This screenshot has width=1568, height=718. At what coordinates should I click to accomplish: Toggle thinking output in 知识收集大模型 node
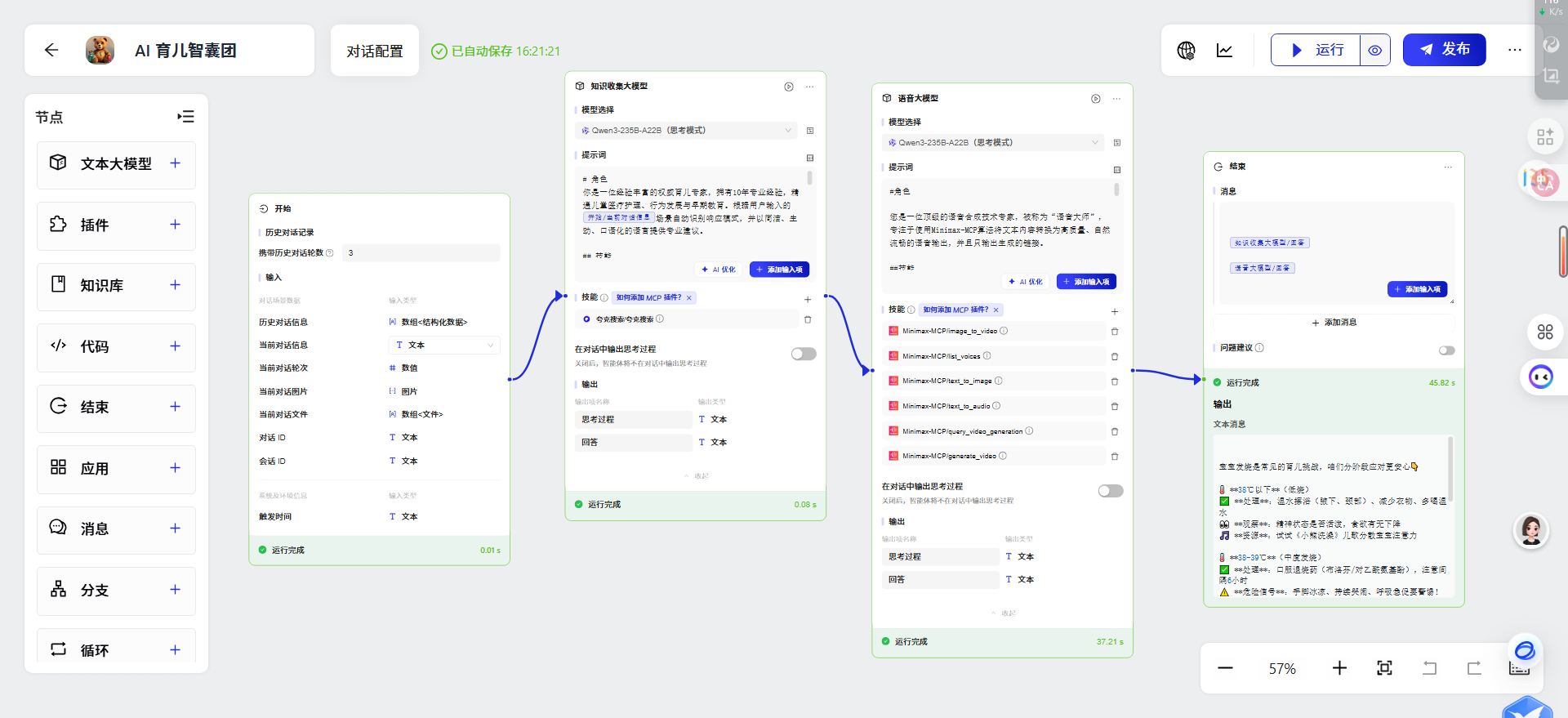804,354
